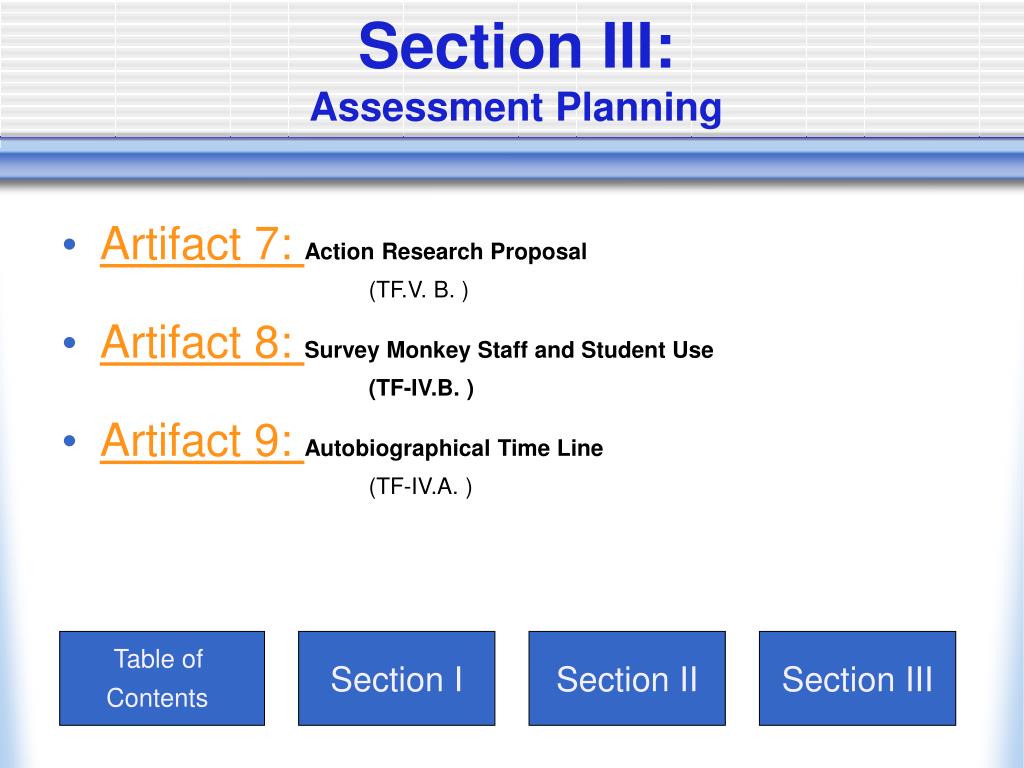1024x768 pixels.
Task: Click the bullet beside Artifact 9
Action: [70, 441]
